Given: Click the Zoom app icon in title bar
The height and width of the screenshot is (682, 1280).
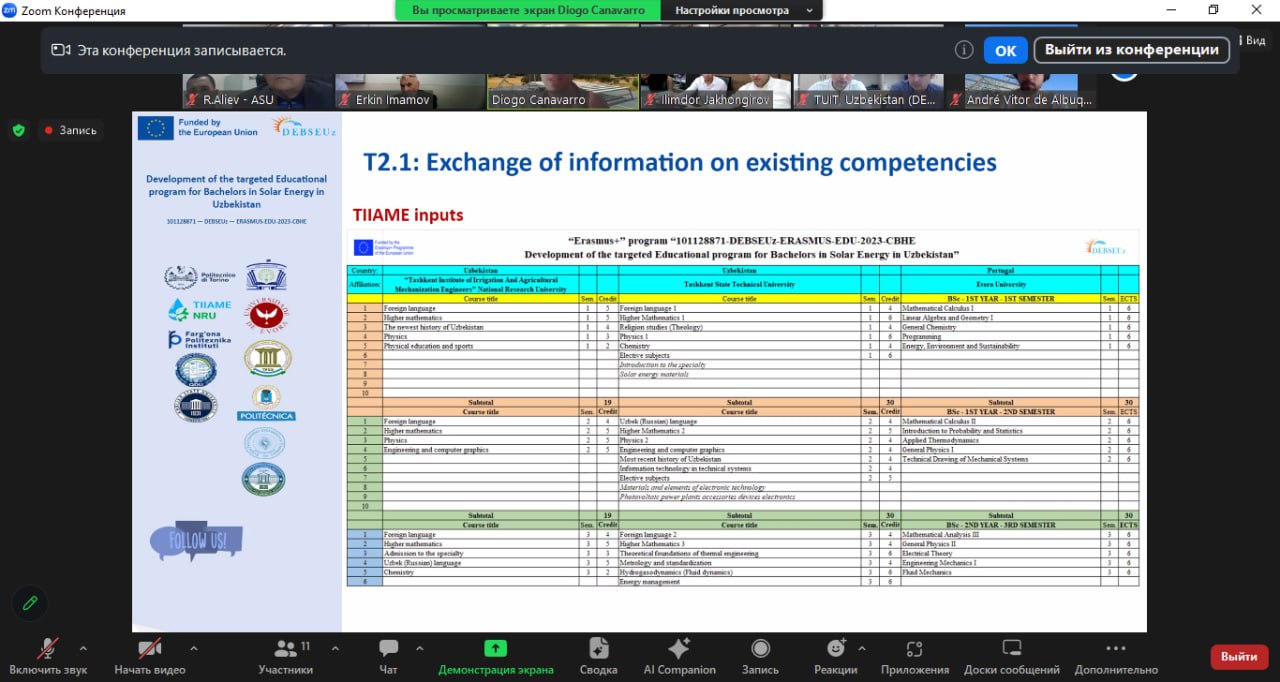Looking at the screenshot, I should click(10, 10).
